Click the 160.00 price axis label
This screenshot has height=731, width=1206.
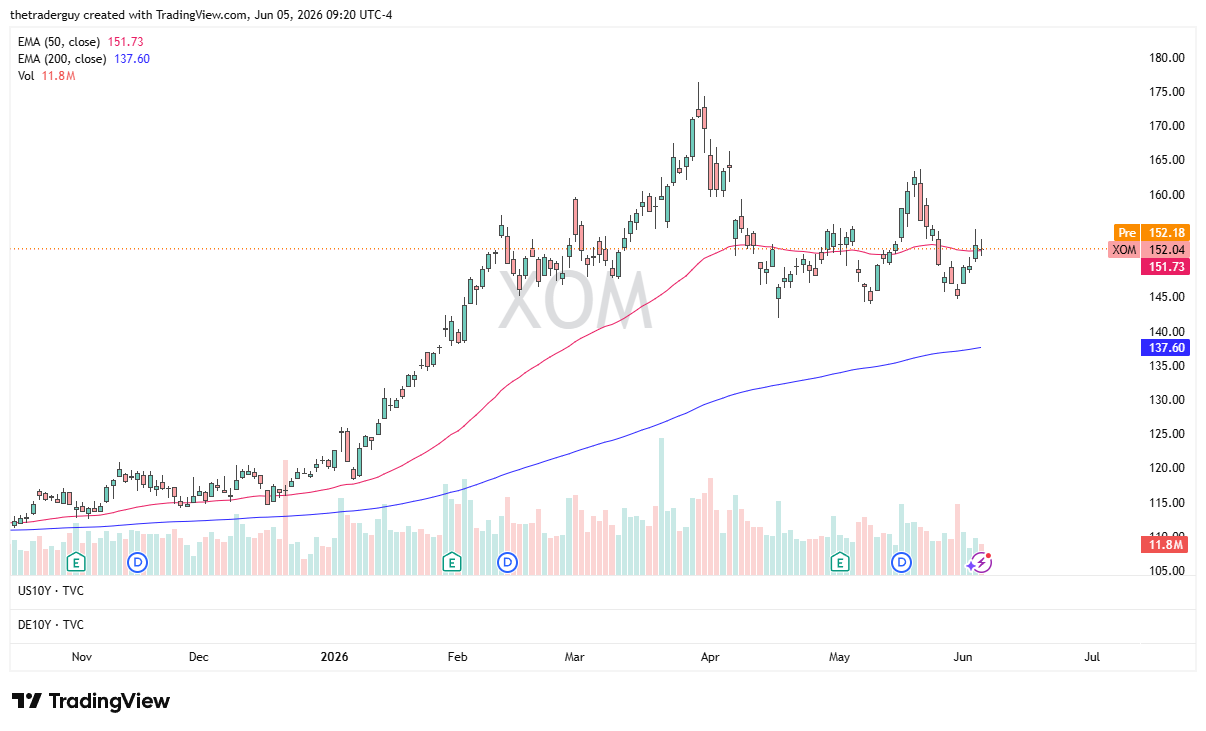pos(1167,195)
